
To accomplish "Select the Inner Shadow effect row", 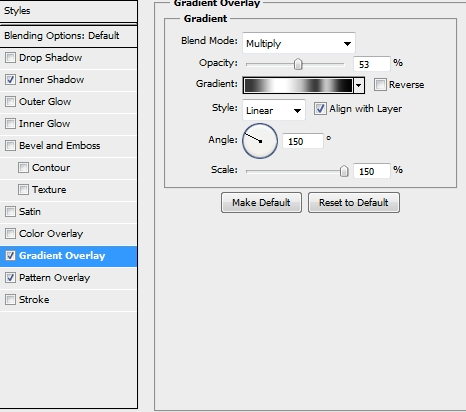I will [x=68, y=80].
